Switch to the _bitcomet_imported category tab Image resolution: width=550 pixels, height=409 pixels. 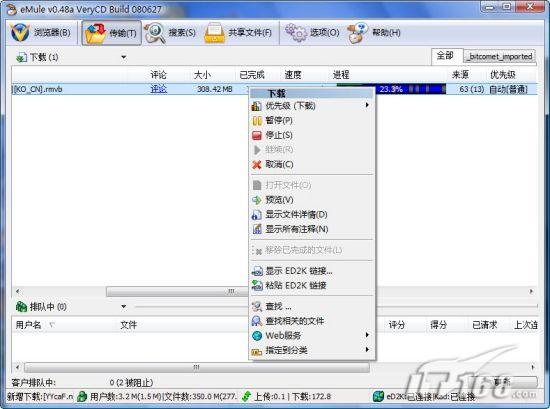click(x=500, y=56)
